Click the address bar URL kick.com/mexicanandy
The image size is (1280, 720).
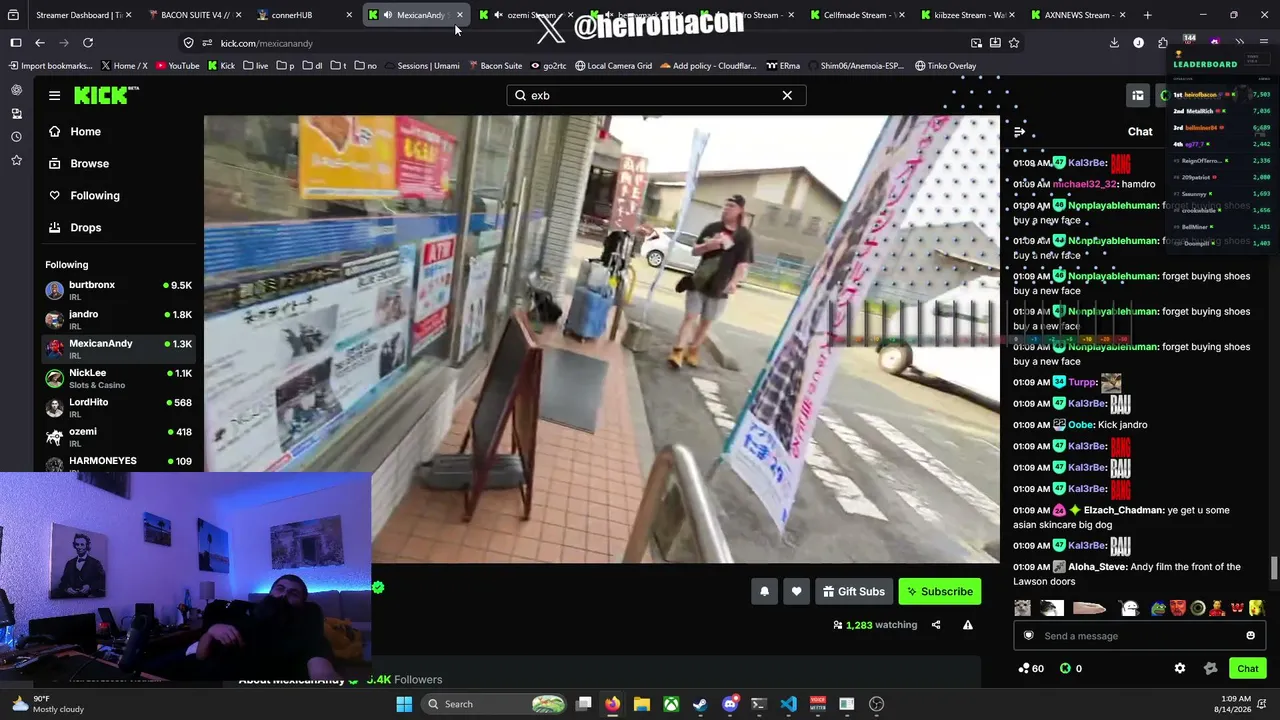coord(267,43)
